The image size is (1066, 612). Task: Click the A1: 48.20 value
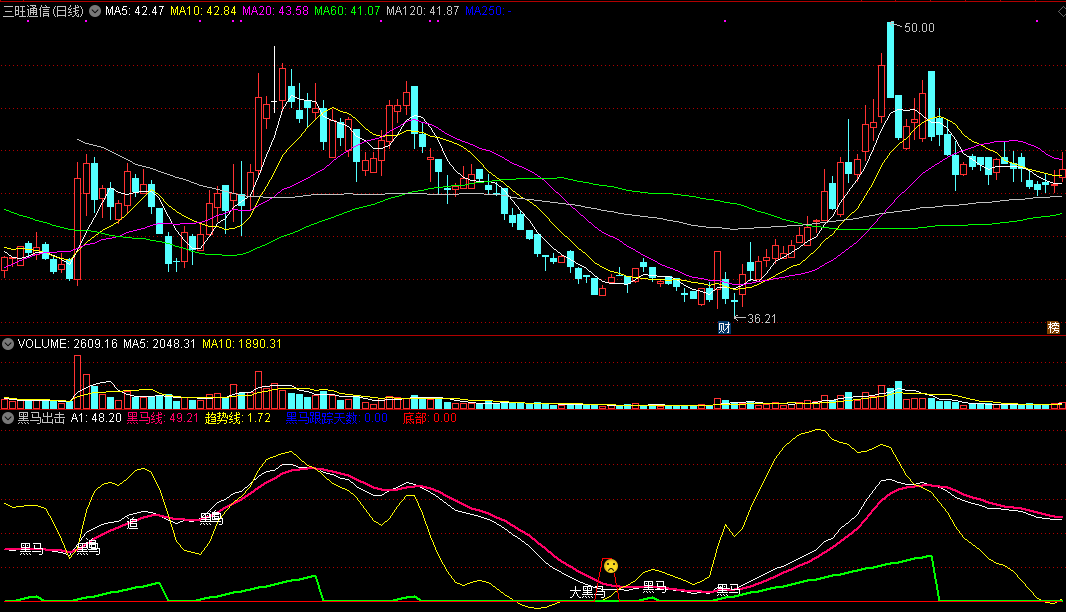click(96, 418)
